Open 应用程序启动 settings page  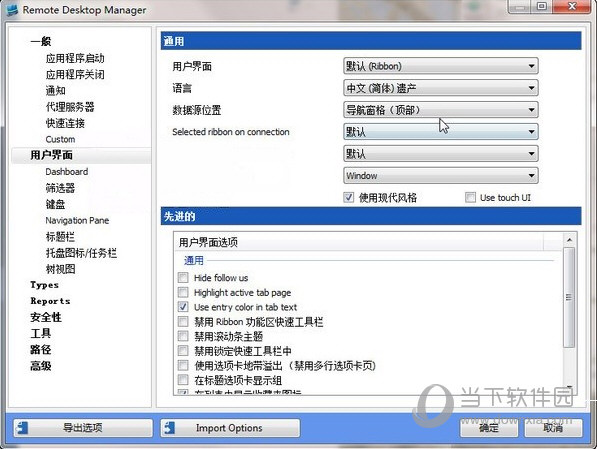[75, 58]
